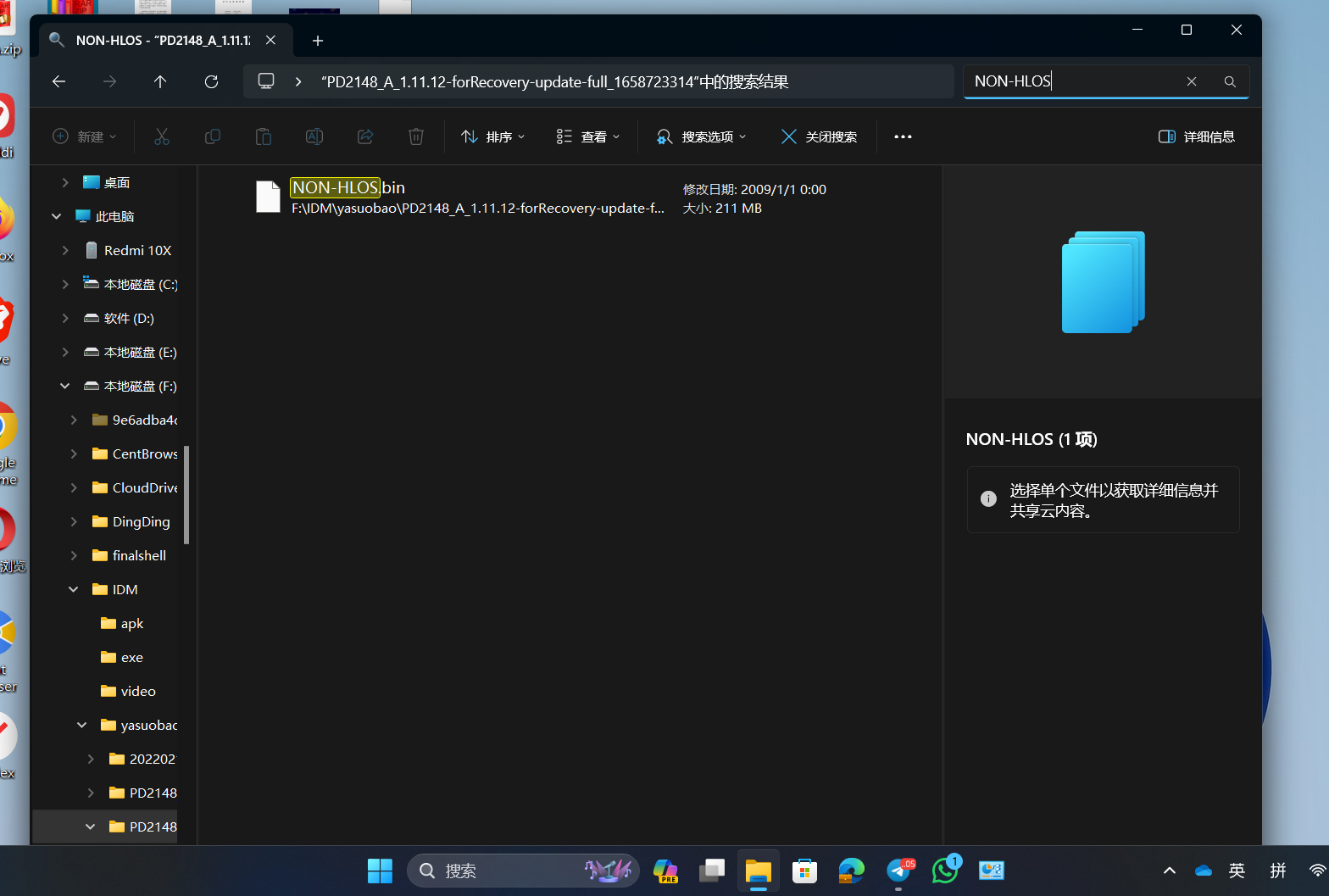
Task: Collapse the IDM folder node
Action: 74,589
